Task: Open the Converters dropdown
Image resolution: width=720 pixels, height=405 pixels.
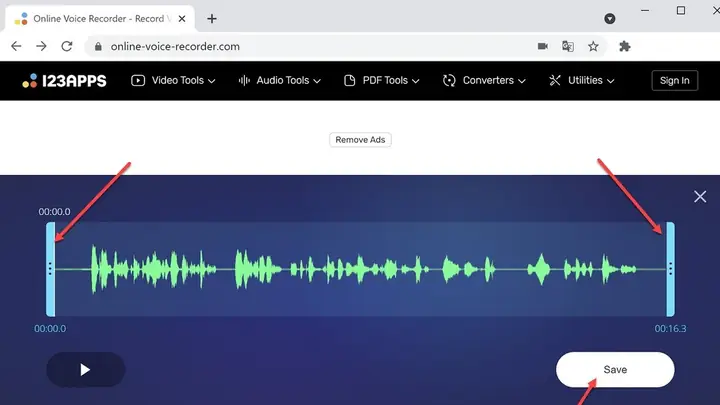Action: click(484, 80)
